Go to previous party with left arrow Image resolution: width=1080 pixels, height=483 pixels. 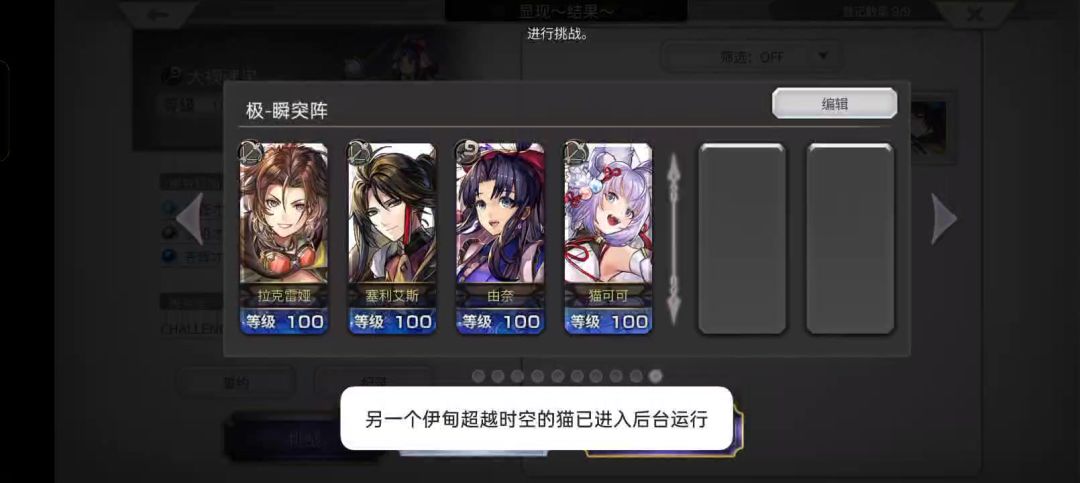pos(190,218)
